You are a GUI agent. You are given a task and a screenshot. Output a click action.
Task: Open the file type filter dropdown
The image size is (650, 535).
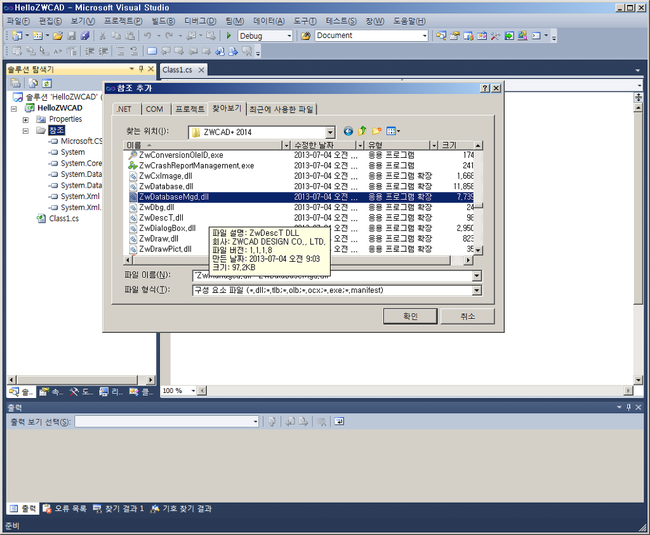[477, 290]
